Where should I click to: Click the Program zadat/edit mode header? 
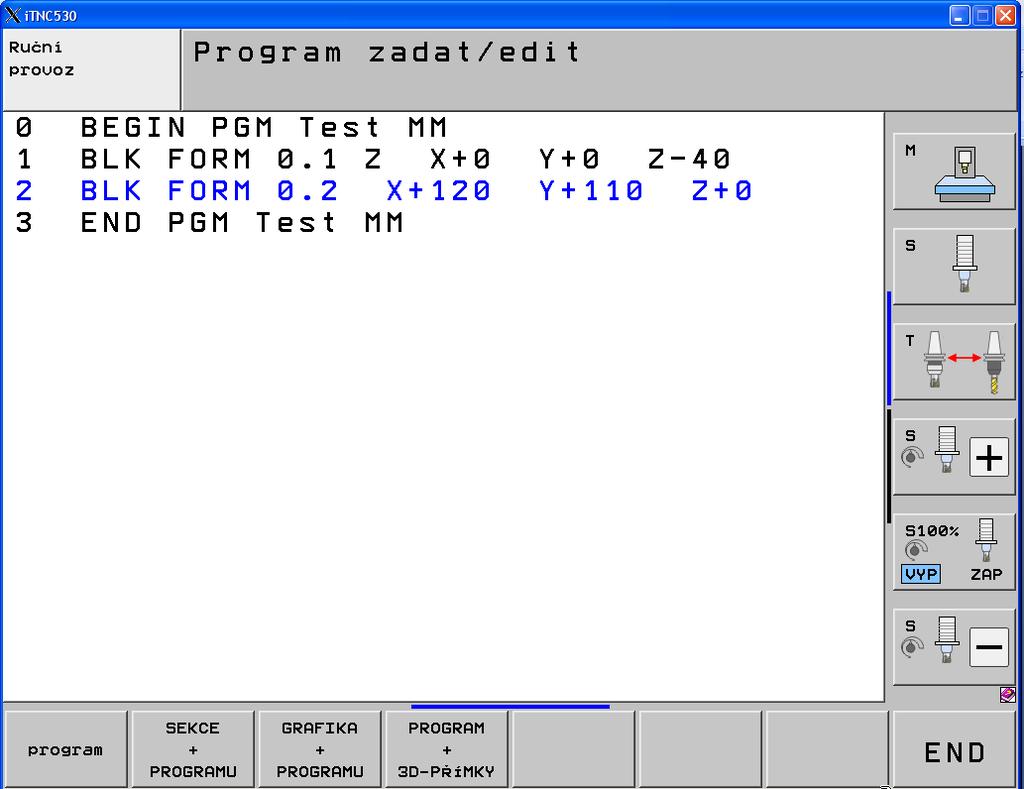tap(598, 69)
